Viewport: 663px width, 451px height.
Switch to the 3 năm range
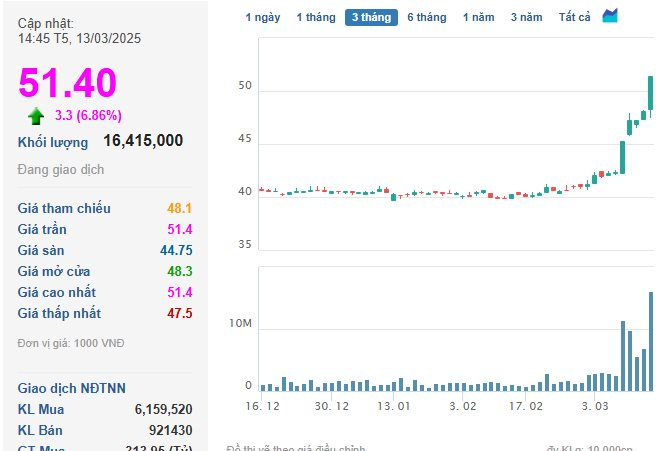pos(526,17)
